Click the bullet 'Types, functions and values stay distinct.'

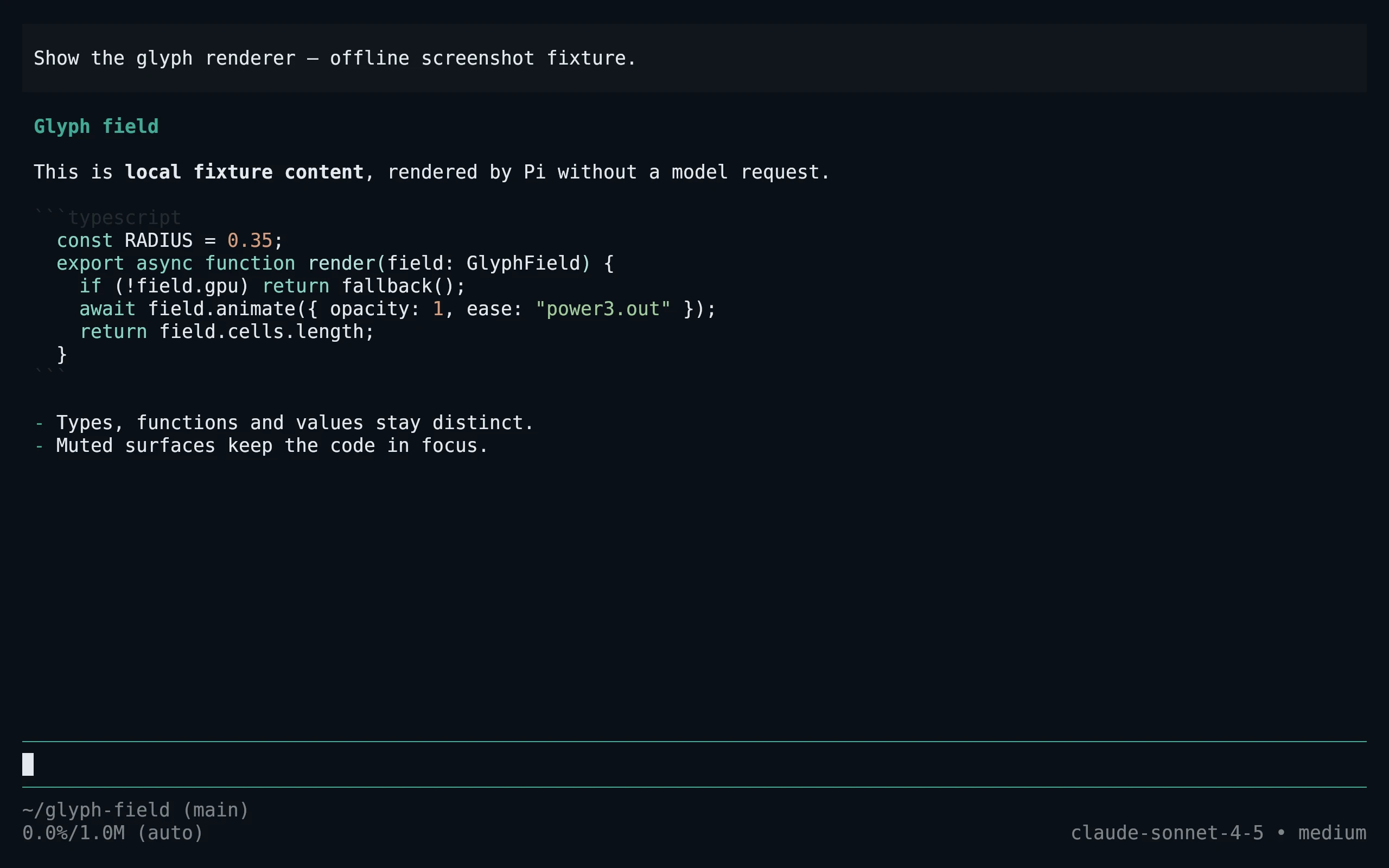pos(284,423)
